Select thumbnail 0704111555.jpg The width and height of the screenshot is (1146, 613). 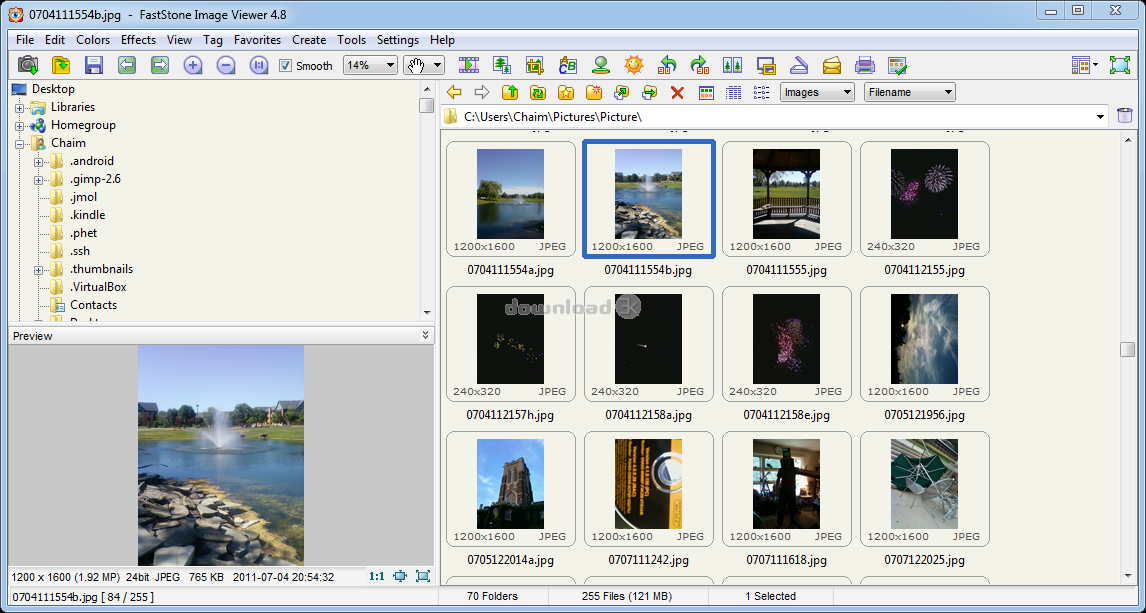[786, 199]
